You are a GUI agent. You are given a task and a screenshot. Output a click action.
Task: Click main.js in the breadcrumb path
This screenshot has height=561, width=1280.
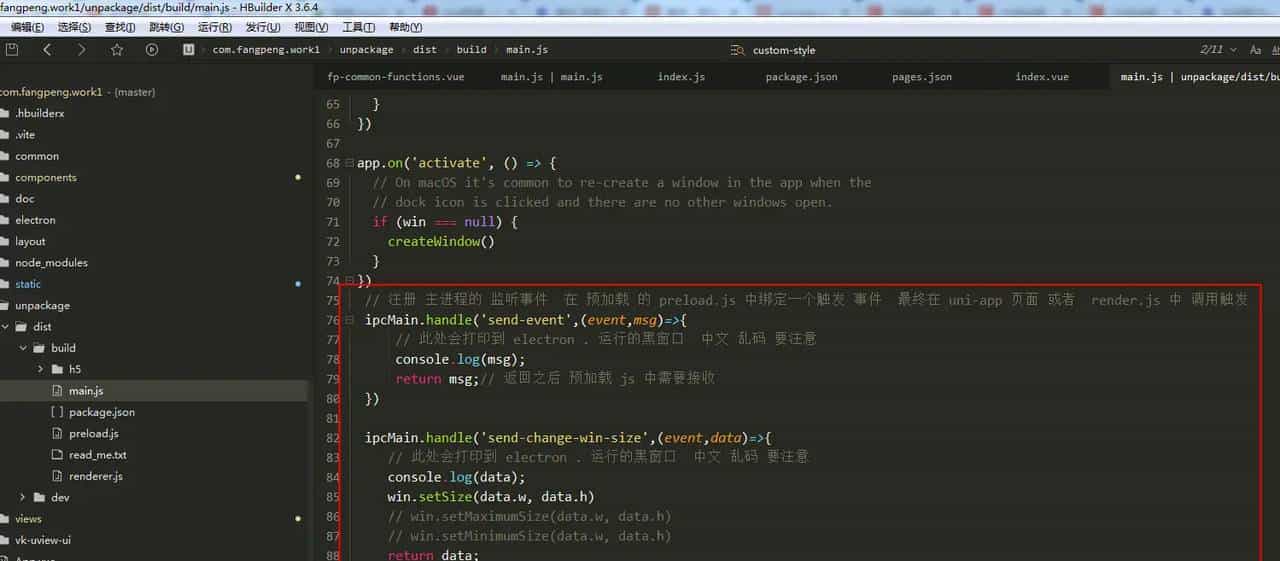(x=527, y=49)
